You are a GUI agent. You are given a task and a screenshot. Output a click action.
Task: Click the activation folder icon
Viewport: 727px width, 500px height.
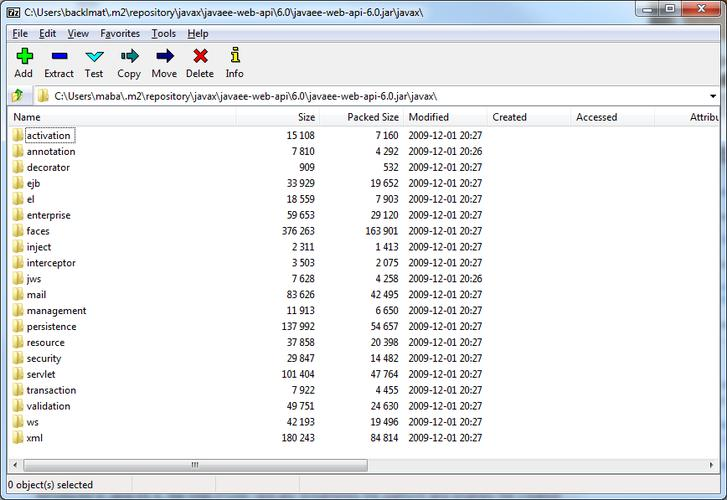click(18, 135)
